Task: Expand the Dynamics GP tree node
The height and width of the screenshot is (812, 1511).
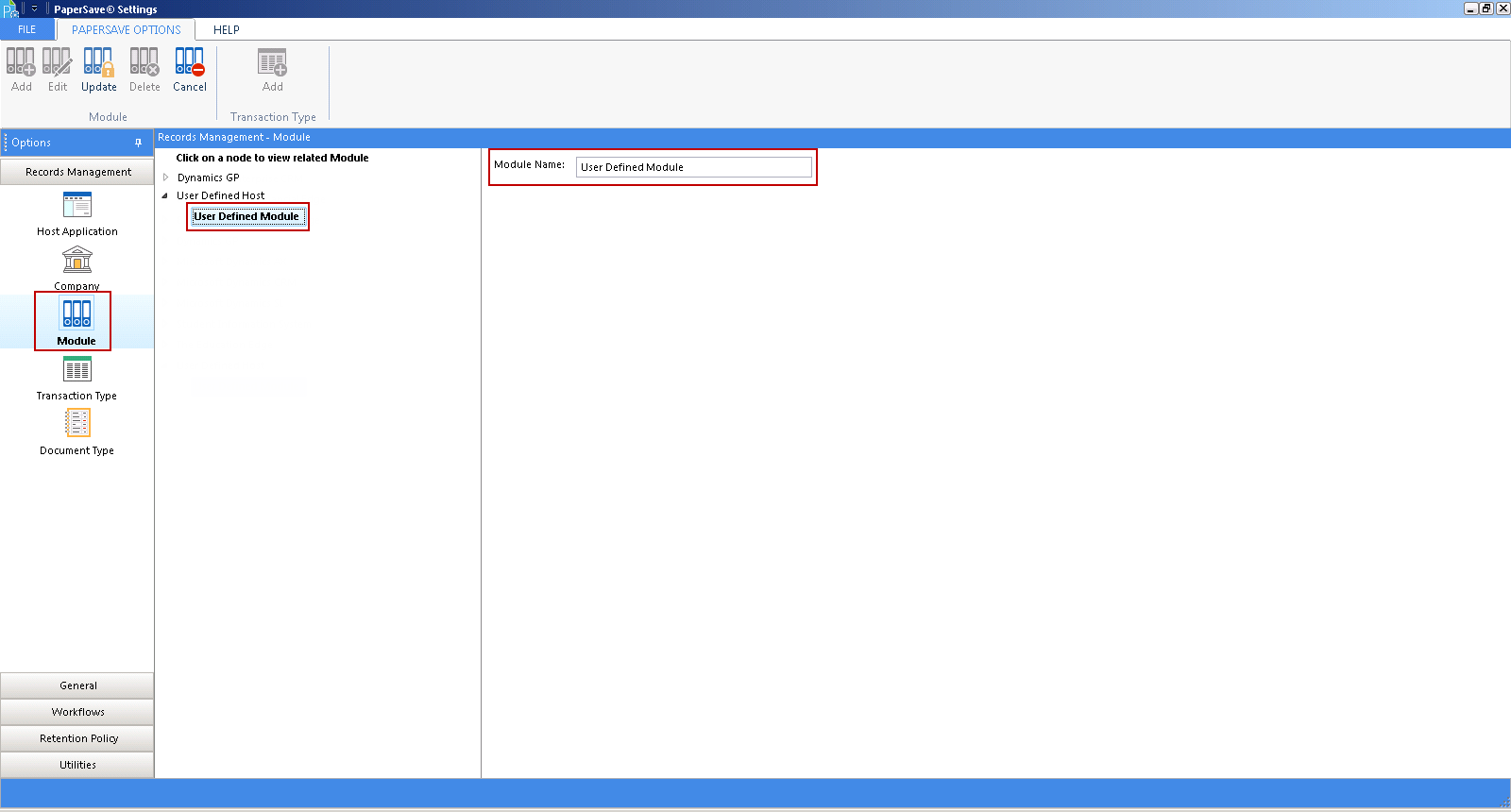Action: 166,178
